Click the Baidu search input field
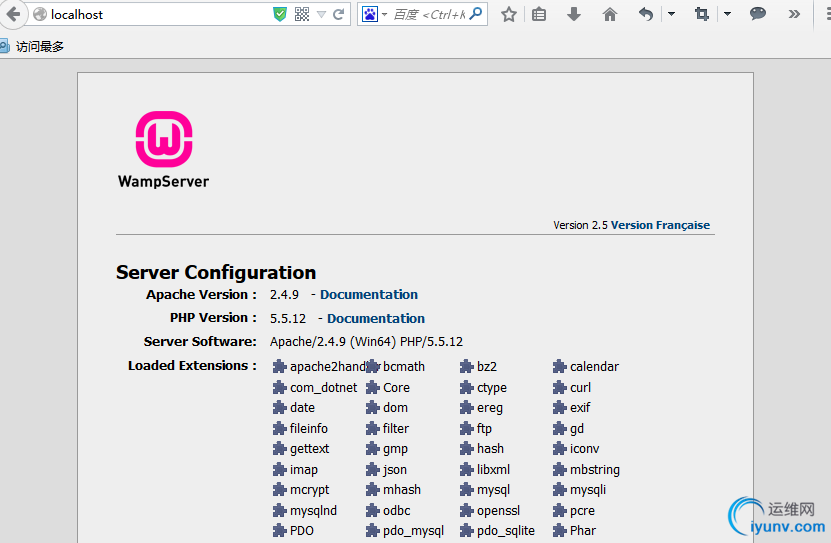This screenshot has height=543, width=831. [428, 14]
